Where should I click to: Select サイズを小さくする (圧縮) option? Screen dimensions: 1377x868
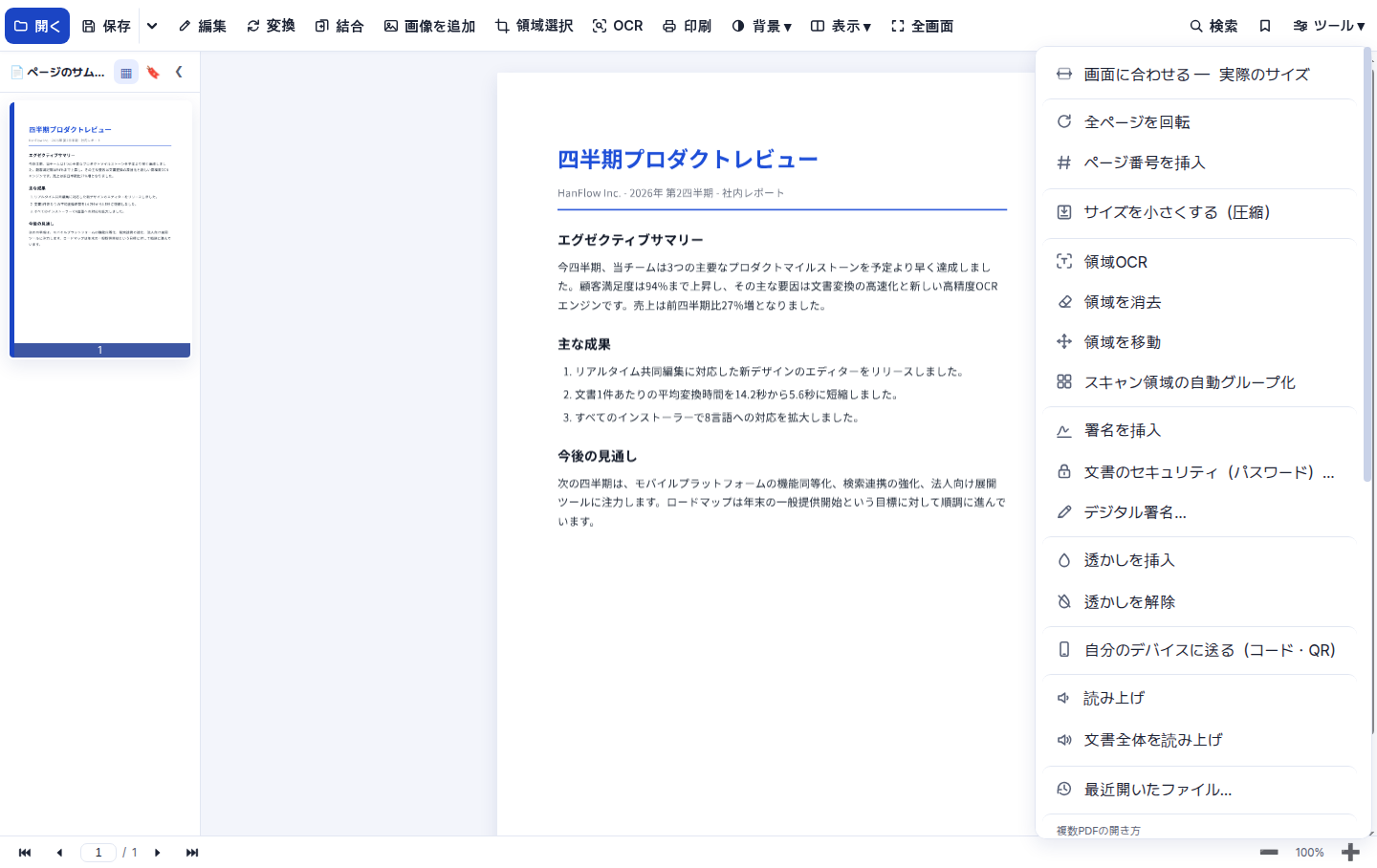1199,212
